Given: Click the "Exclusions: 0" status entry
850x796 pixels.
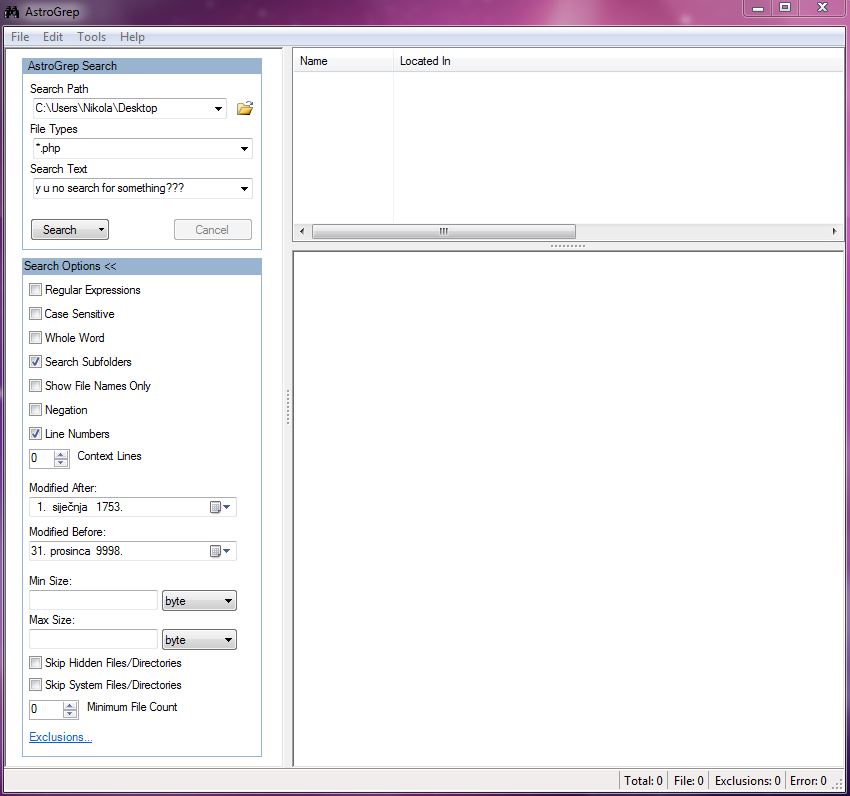Looking at the screenshot, I should click(x=748, y=780).
